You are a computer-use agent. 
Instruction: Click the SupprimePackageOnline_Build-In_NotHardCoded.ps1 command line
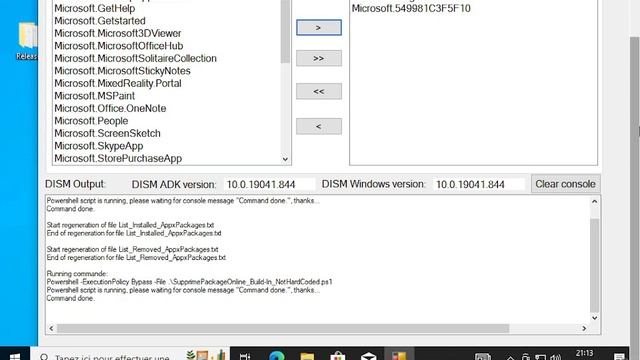(189, 282)
